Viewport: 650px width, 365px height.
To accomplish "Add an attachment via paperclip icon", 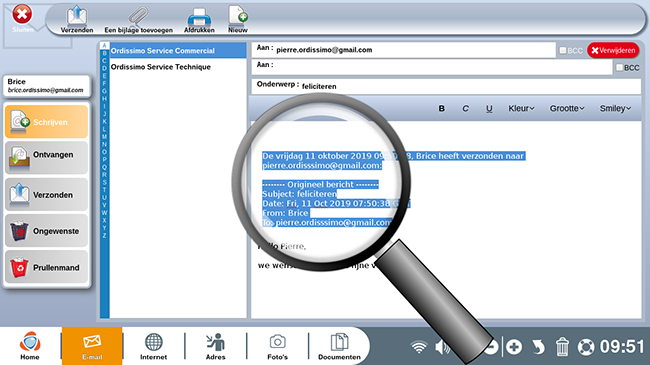I will (138, 19).
